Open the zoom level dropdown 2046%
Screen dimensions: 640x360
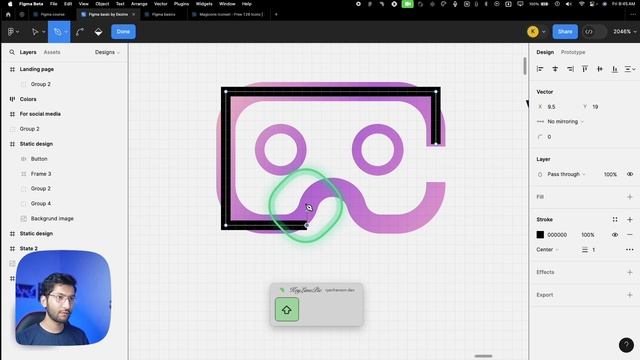click(x=624, y=31)
